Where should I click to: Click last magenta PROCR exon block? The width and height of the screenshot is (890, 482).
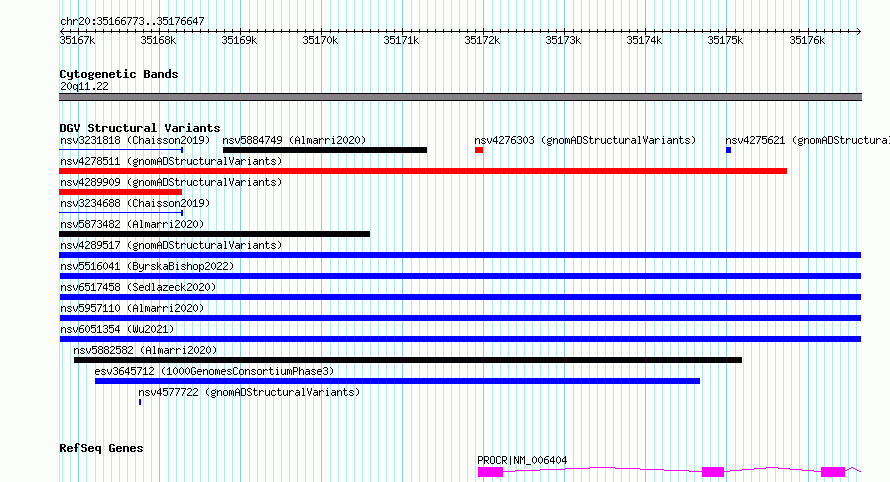[833, 472]
